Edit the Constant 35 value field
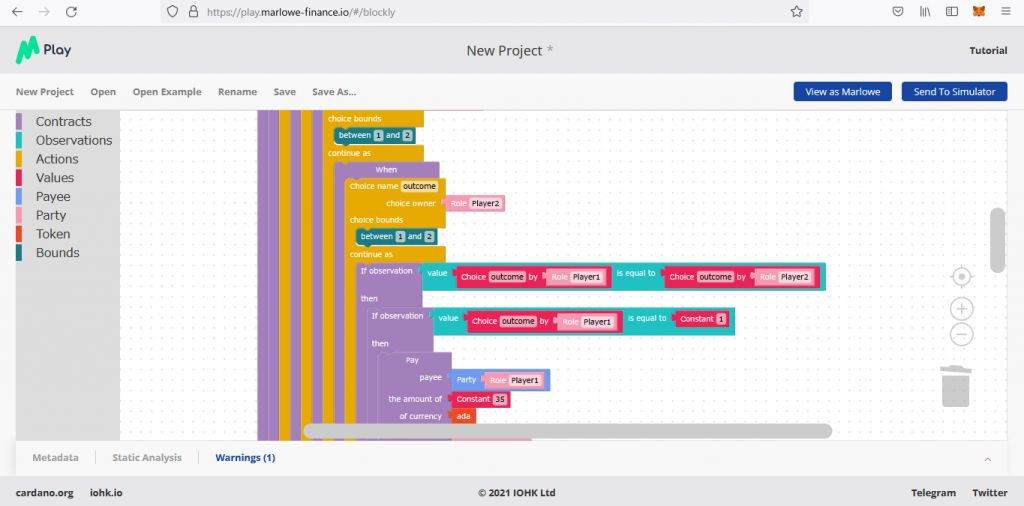Viewport: 1024px width, 506px height. pyautogui.click(x=500, y=399)
